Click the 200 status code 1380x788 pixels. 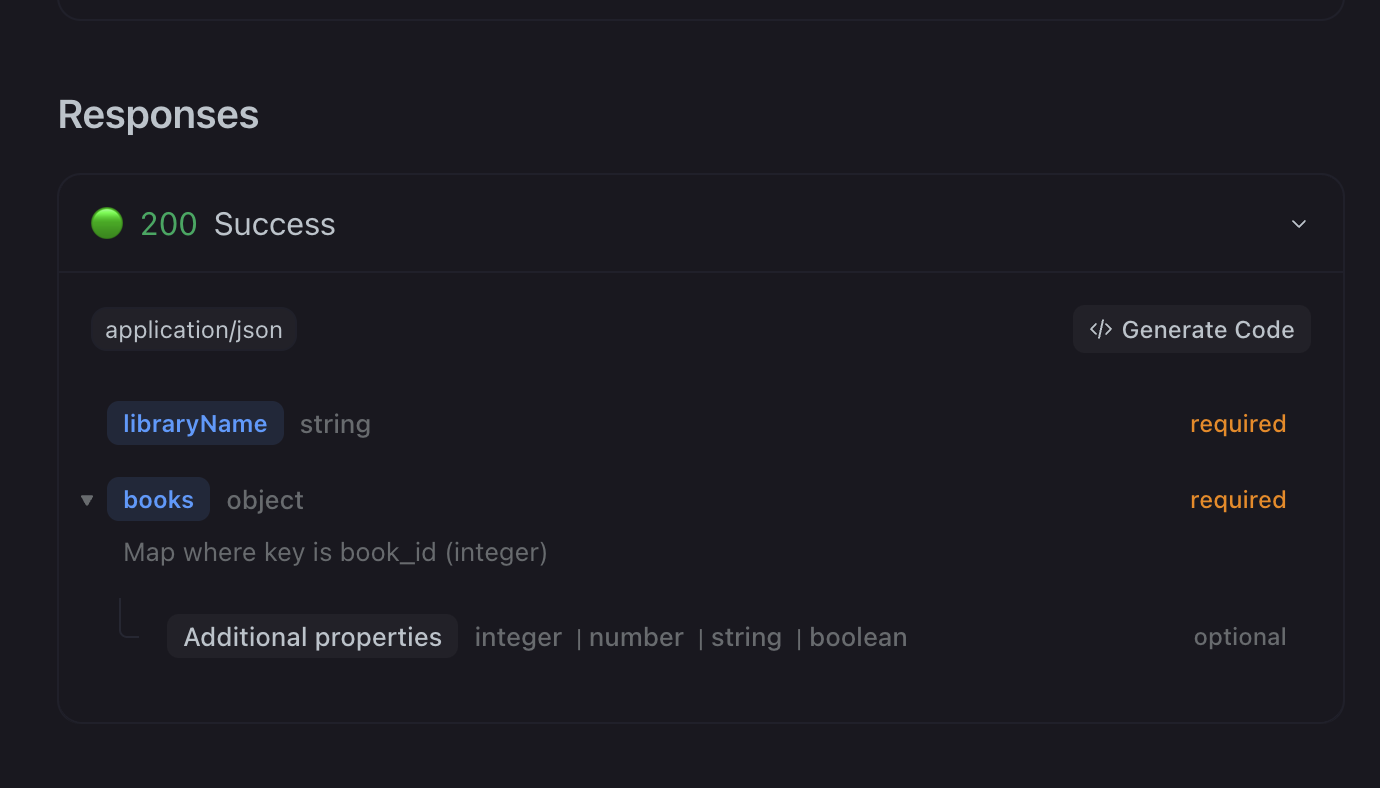[168, 224]
